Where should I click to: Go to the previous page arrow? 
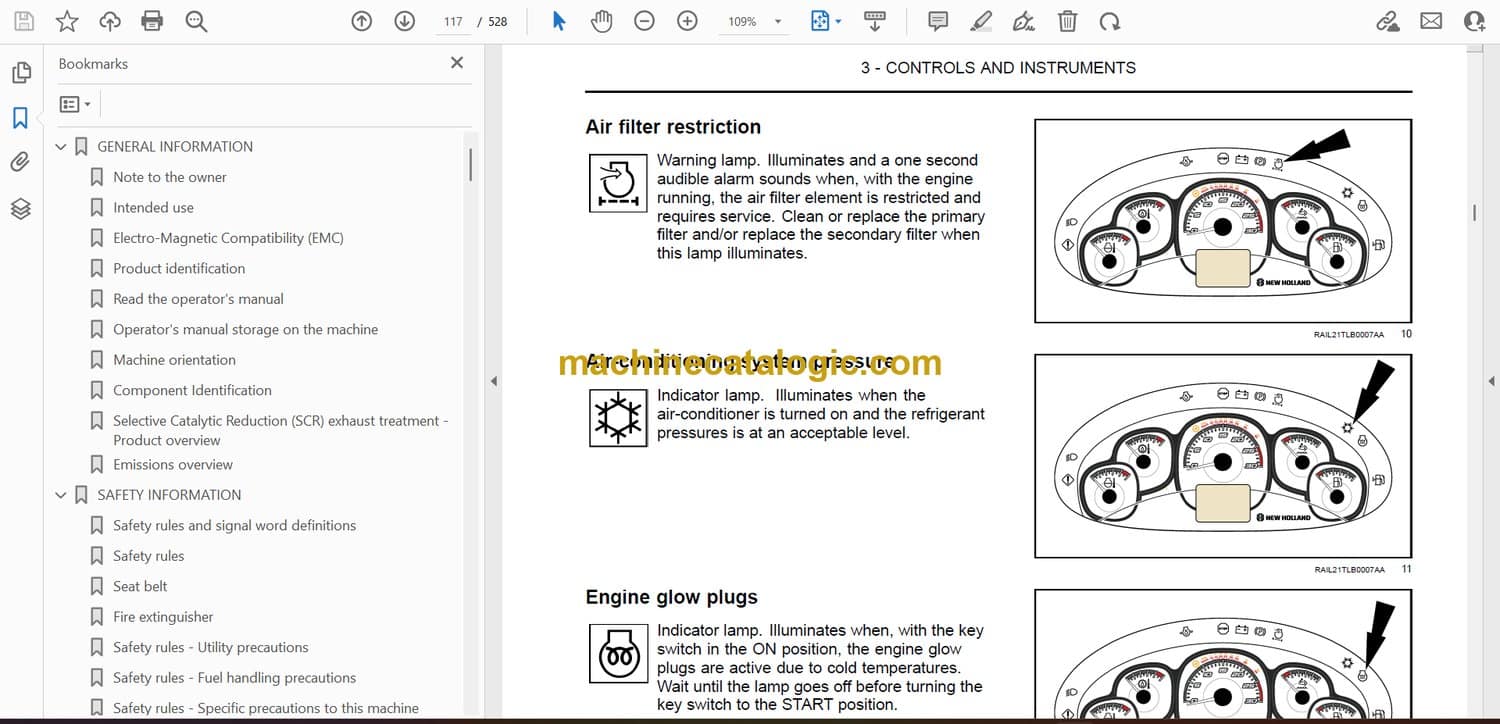(x=362, y=21)
